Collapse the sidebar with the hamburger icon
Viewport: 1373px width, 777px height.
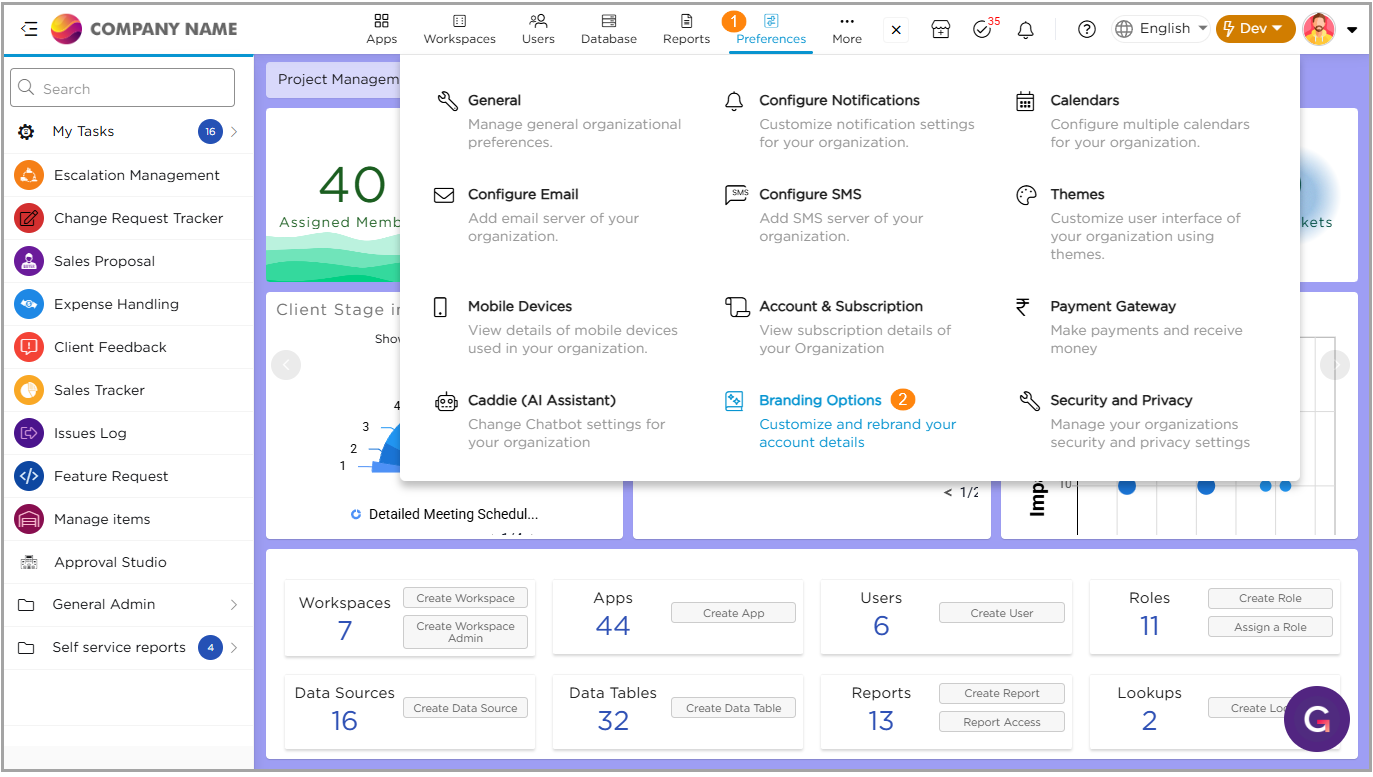[x=29, y=29]
